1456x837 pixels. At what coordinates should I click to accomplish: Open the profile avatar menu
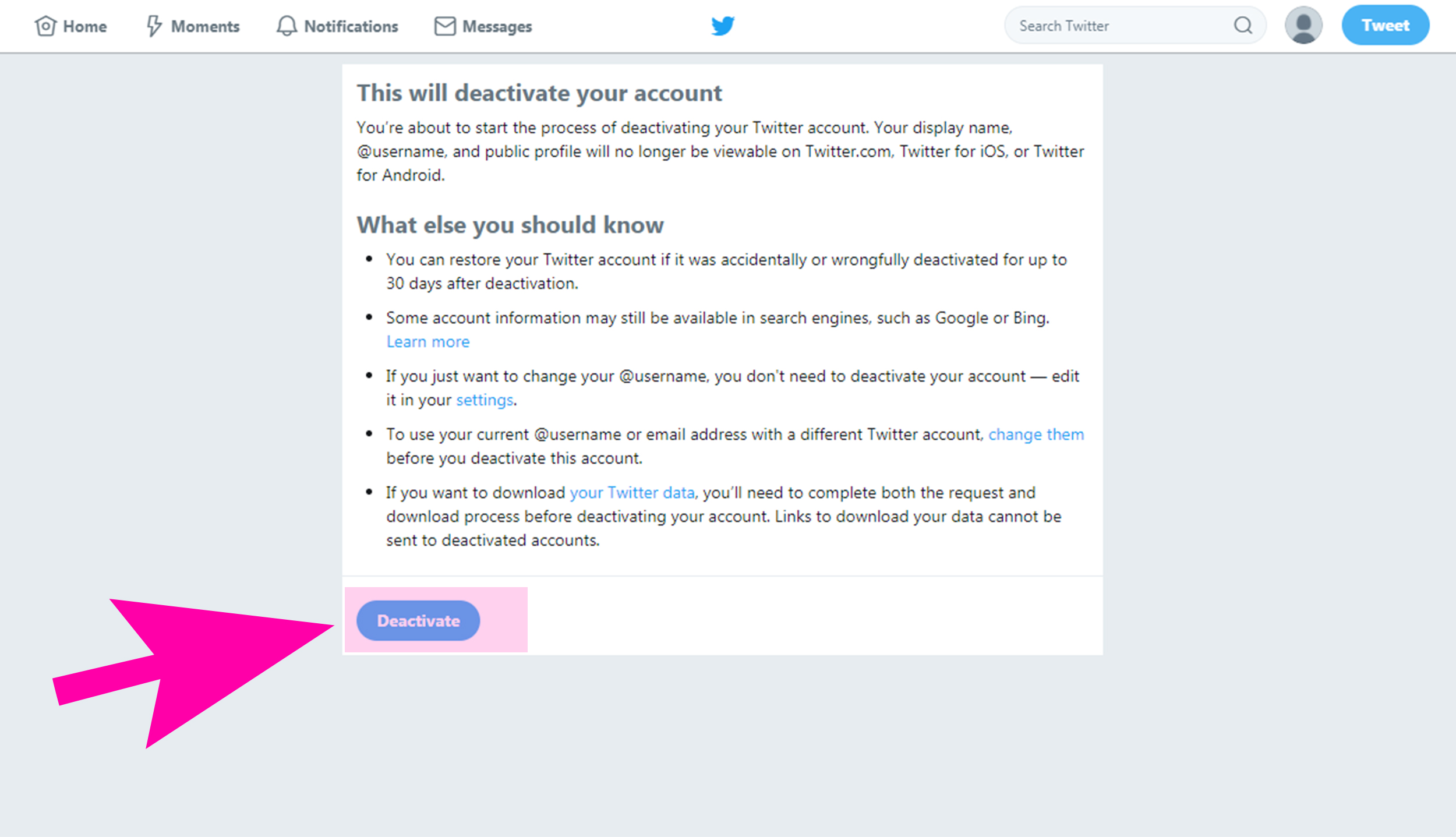tap(1303, 26)
